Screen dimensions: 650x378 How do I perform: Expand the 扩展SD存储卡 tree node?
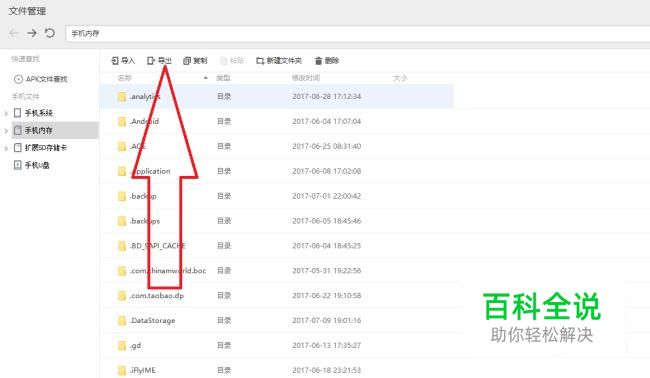[x=6, y=148]
